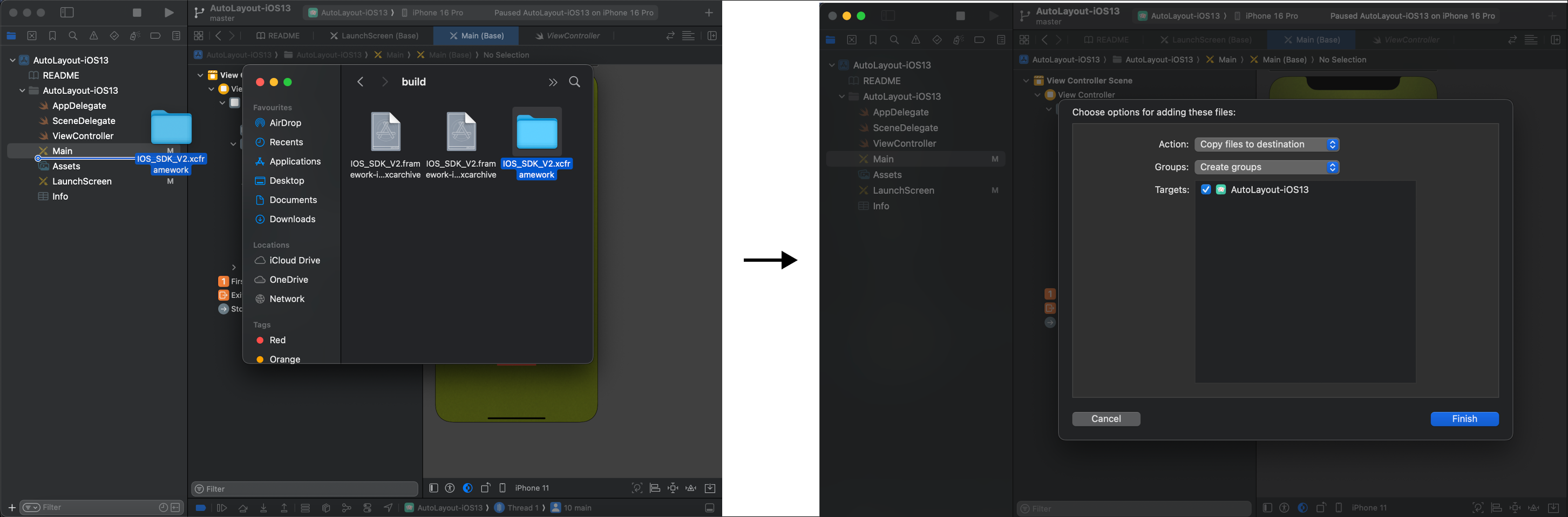
Task: Toggle orientation icon in canvas bar behind Finder
Action: pyautogui.click(x=486, y=488)
